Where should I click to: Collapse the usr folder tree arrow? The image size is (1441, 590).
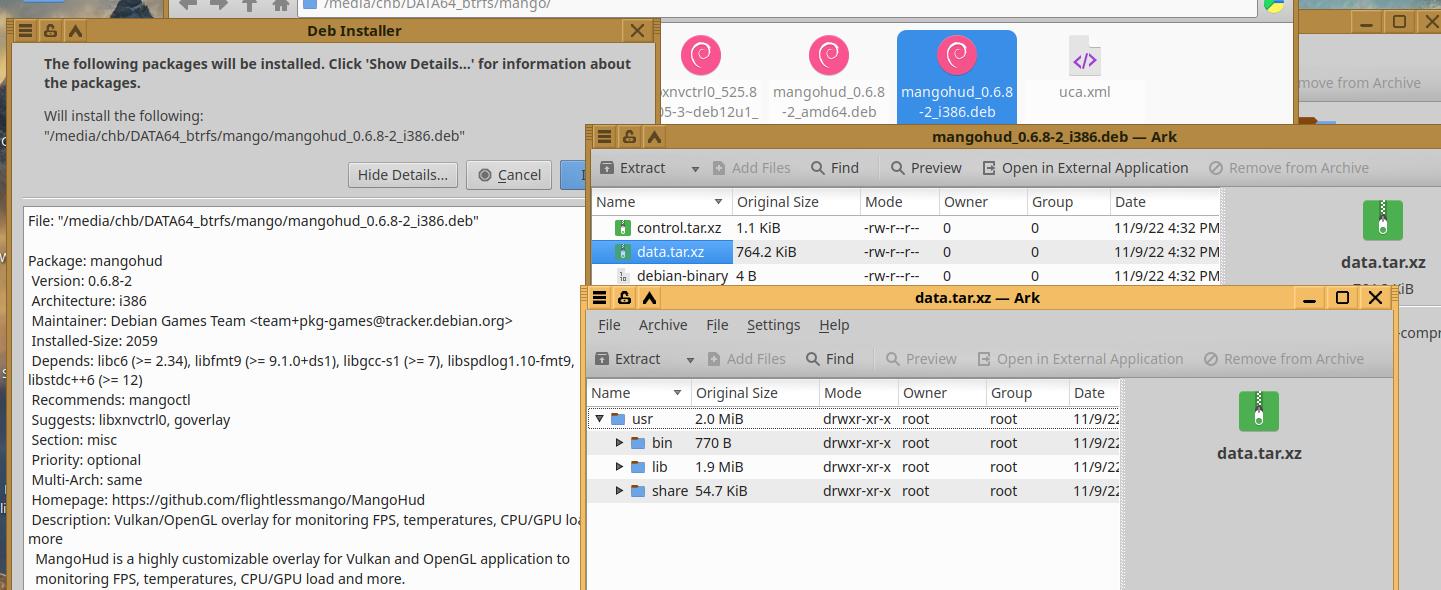coord(600,419)
